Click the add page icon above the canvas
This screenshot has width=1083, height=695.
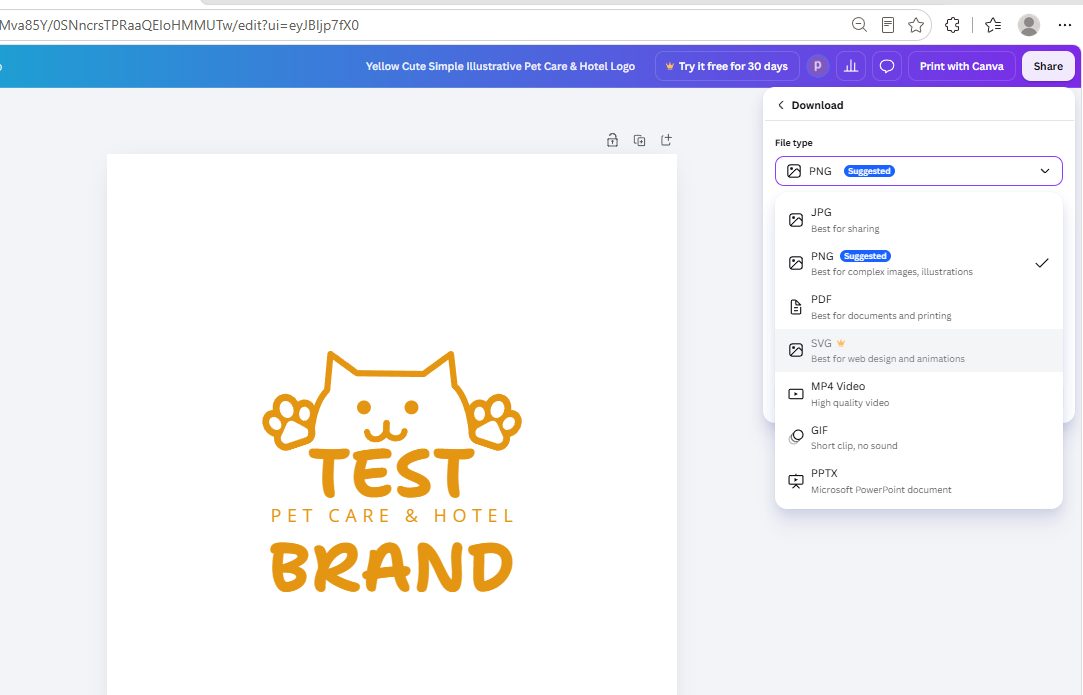pos(667,140)
